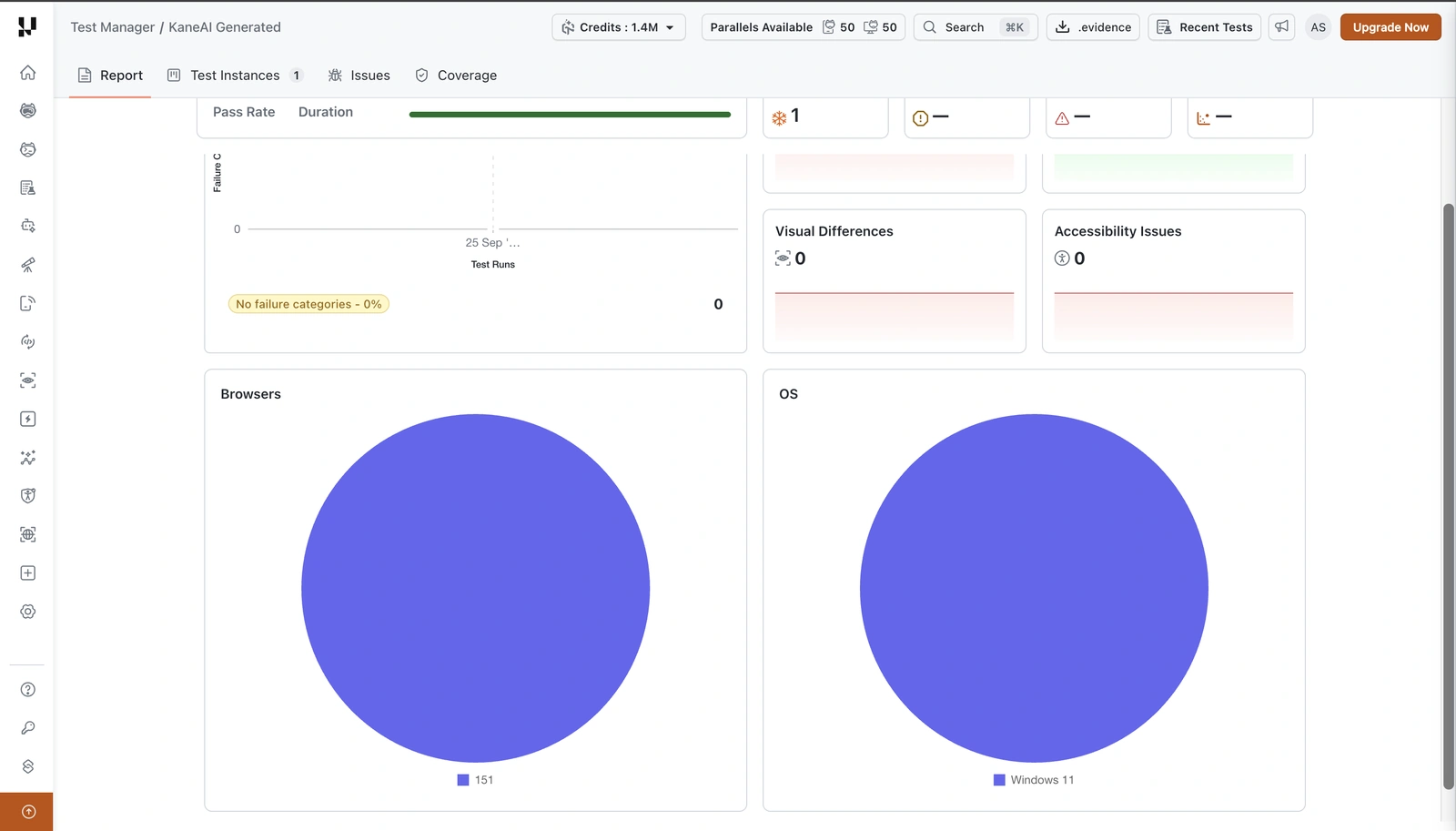Click the warning triangle metric card

point(1108,117)
